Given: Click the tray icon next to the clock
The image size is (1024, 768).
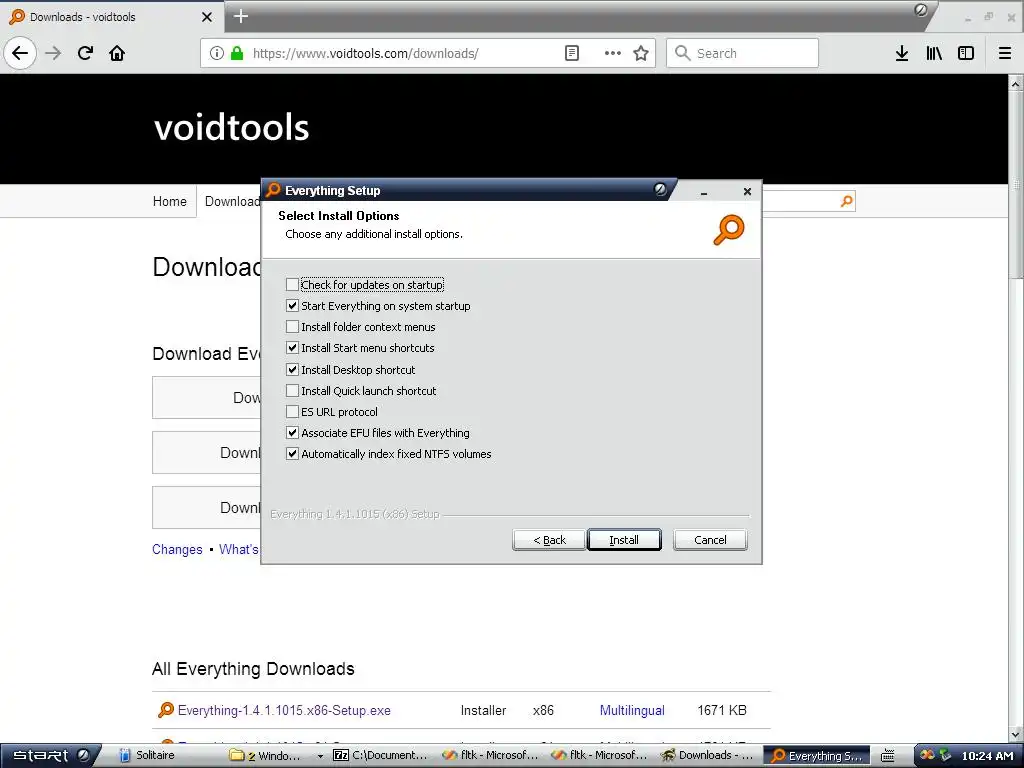Looking at the screenshot, I should tap(946, 755).
